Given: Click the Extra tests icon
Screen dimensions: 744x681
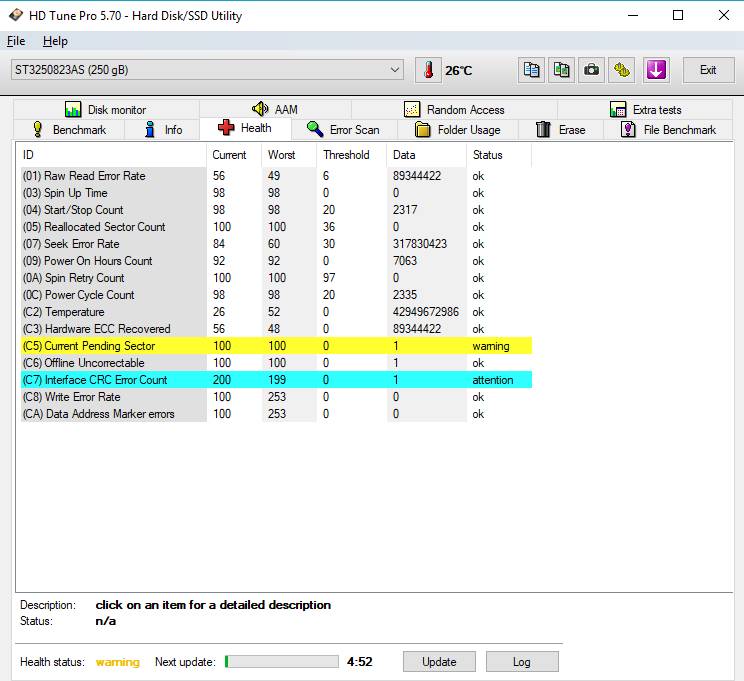Looking at the screenshot, I should [x=618, y=110].
